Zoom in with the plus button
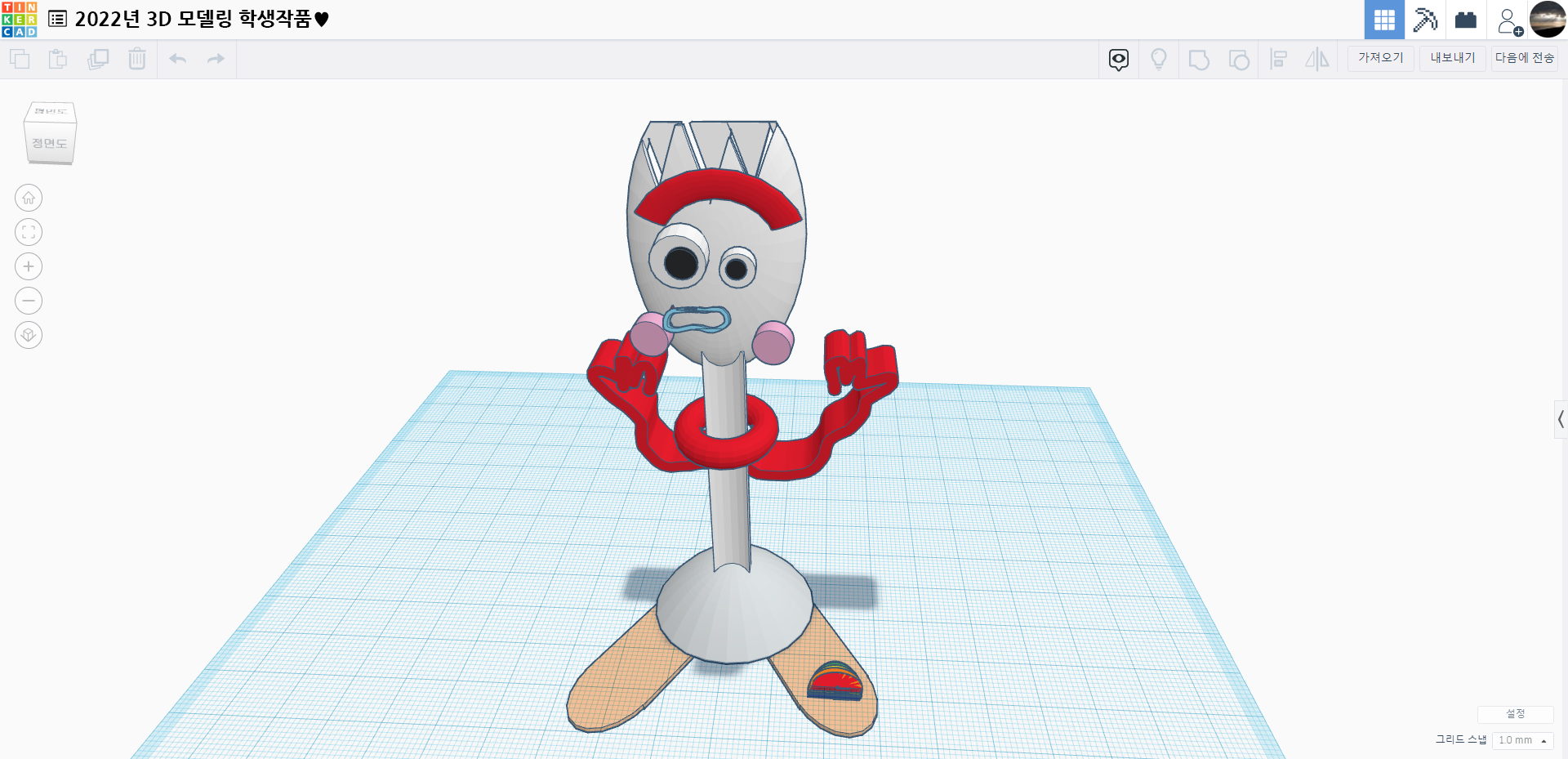The height and width of the screenshot is (759, 1568). tap(29, 266)
